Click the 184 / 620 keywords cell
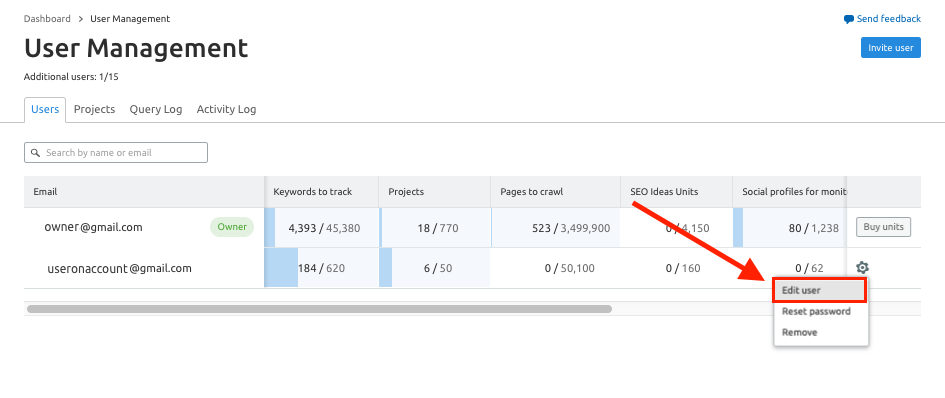 pyautogui.click(x=321, y=268)
